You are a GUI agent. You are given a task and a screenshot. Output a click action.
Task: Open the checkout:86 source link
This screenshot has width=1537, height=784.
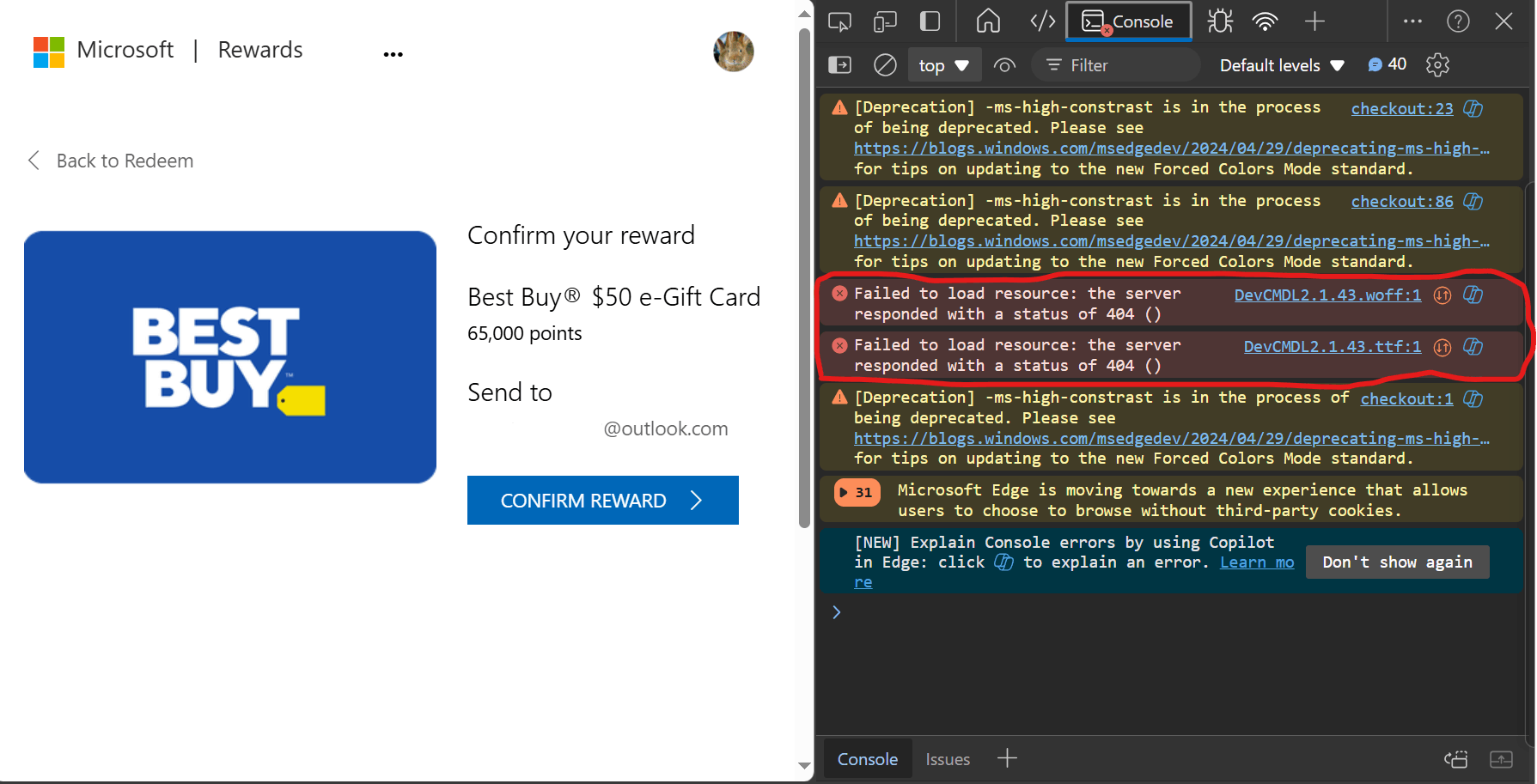1402,202
